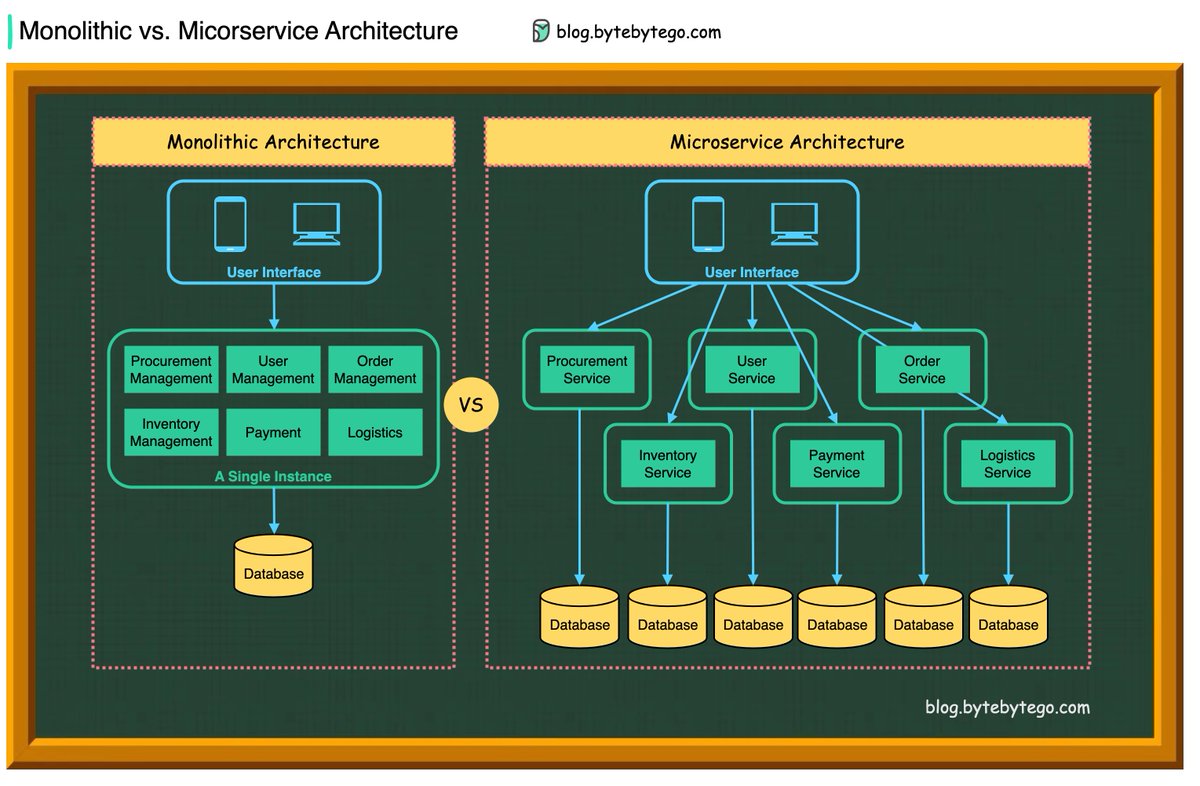
Task: Enable the Inventory Management module
Action: tap(170, 432)
